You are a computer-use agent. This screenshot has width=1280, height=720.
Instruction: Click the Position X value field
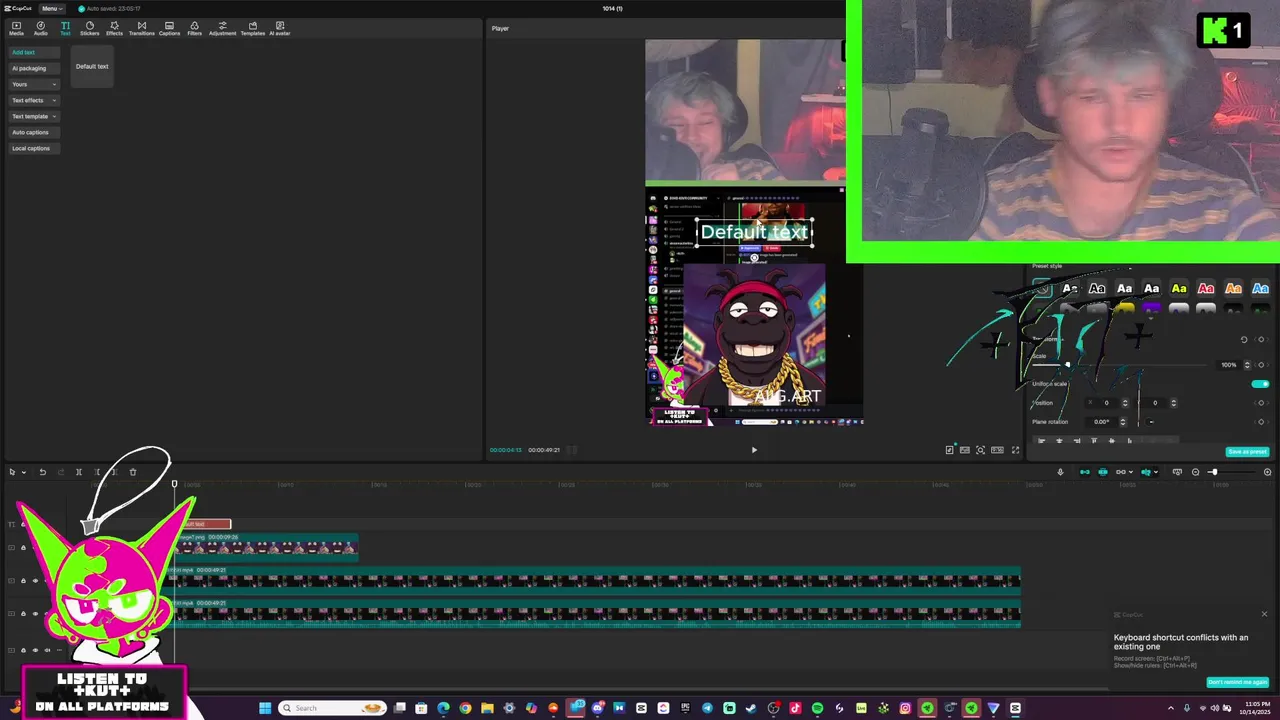[x=1108, y=403]
